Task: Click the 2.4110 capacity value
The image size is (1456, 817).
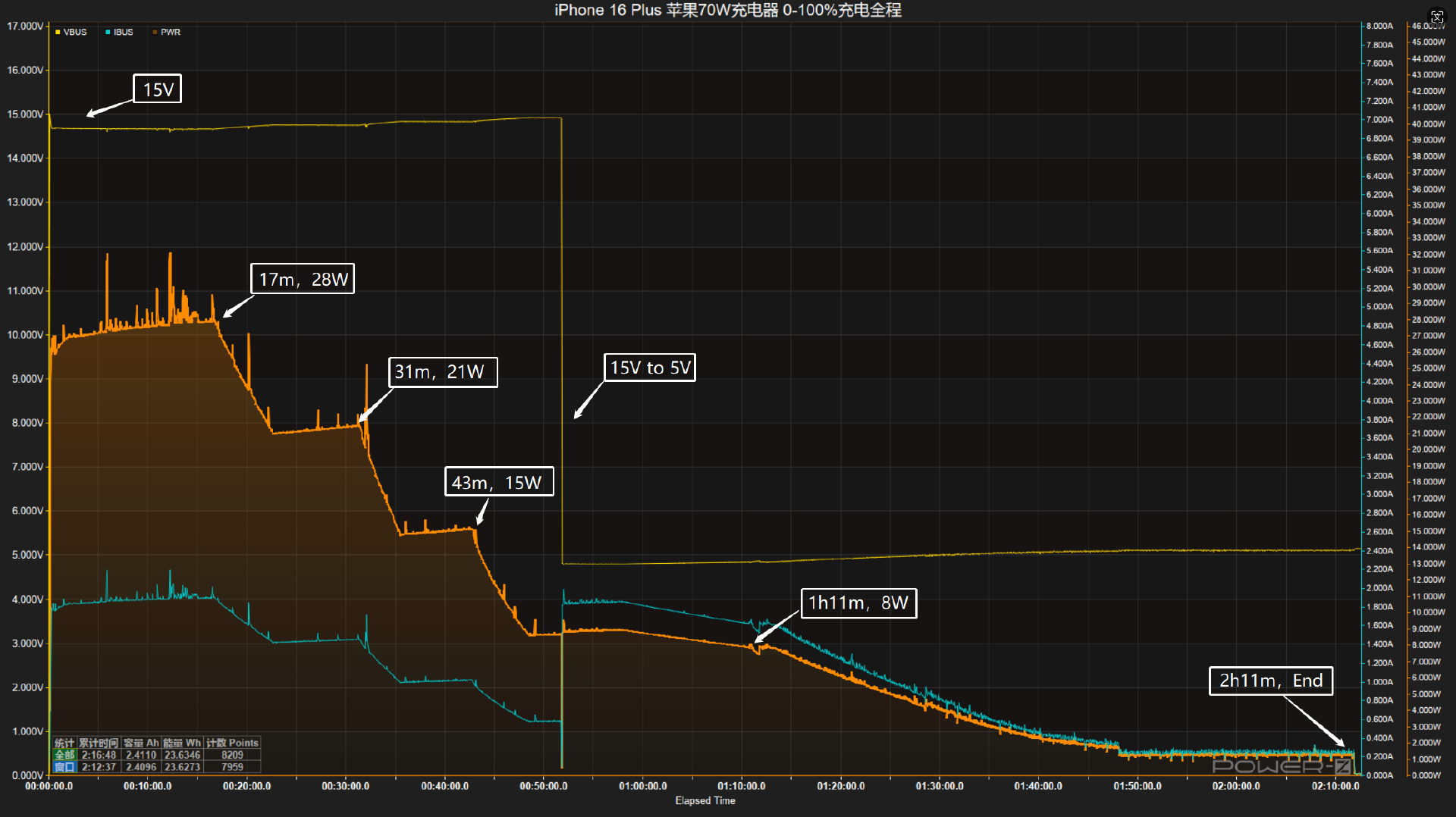Action: pyautogui.click(x=141, y=755)
